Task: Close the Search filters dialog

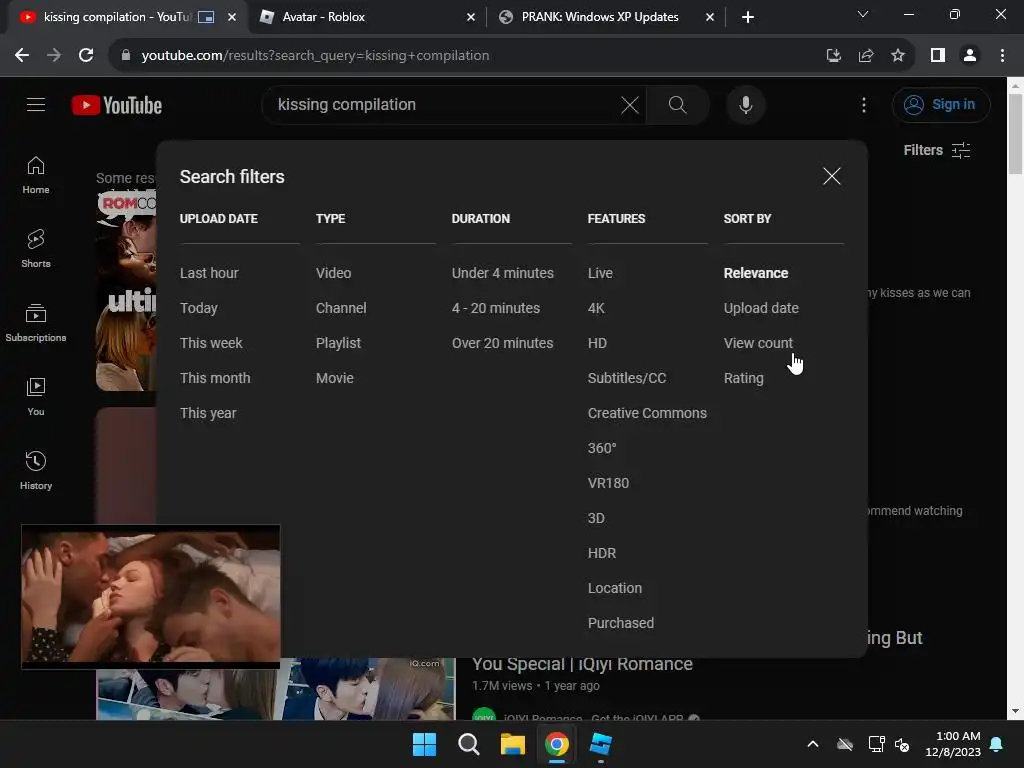Action: click(x=831, y=176)
